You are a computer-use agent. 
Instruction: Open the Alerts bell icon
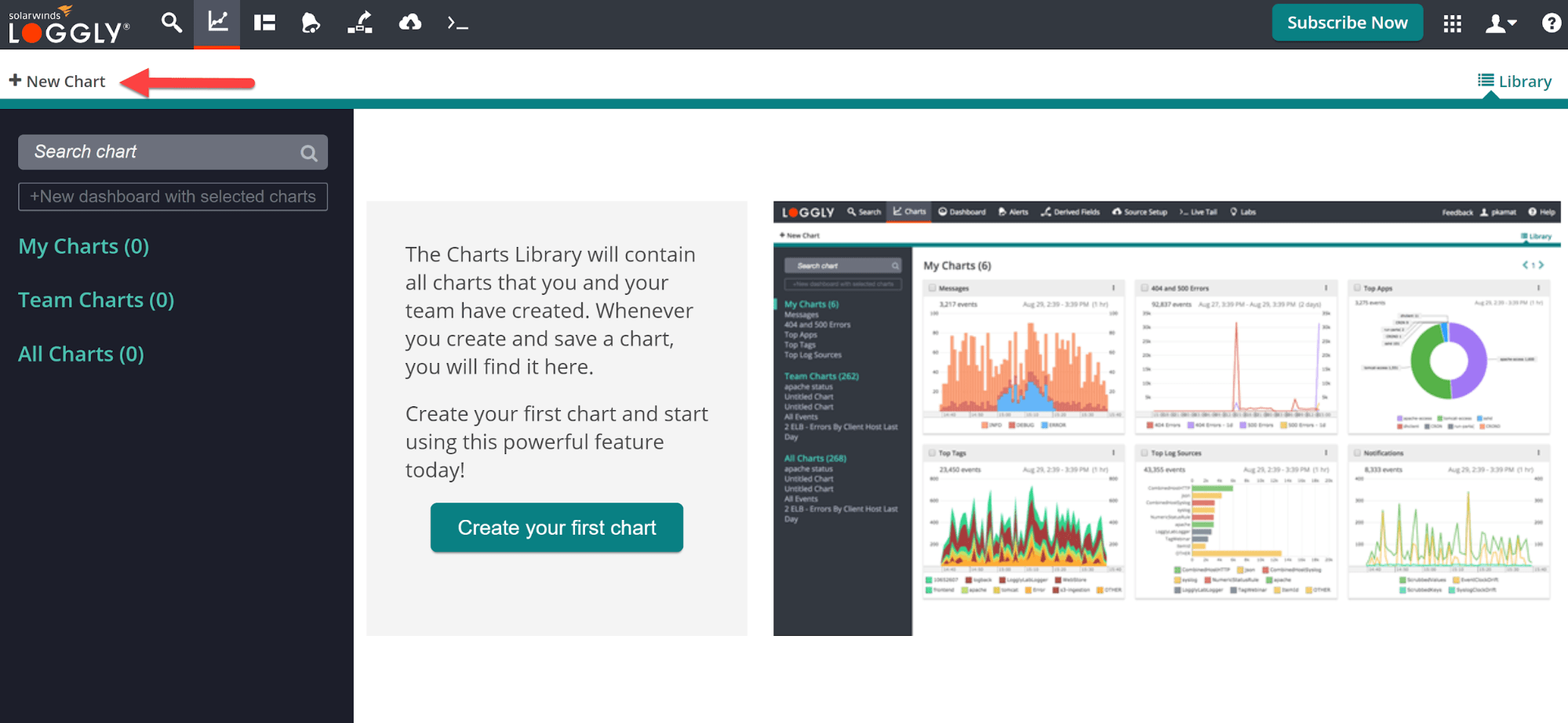click(311, 23)
